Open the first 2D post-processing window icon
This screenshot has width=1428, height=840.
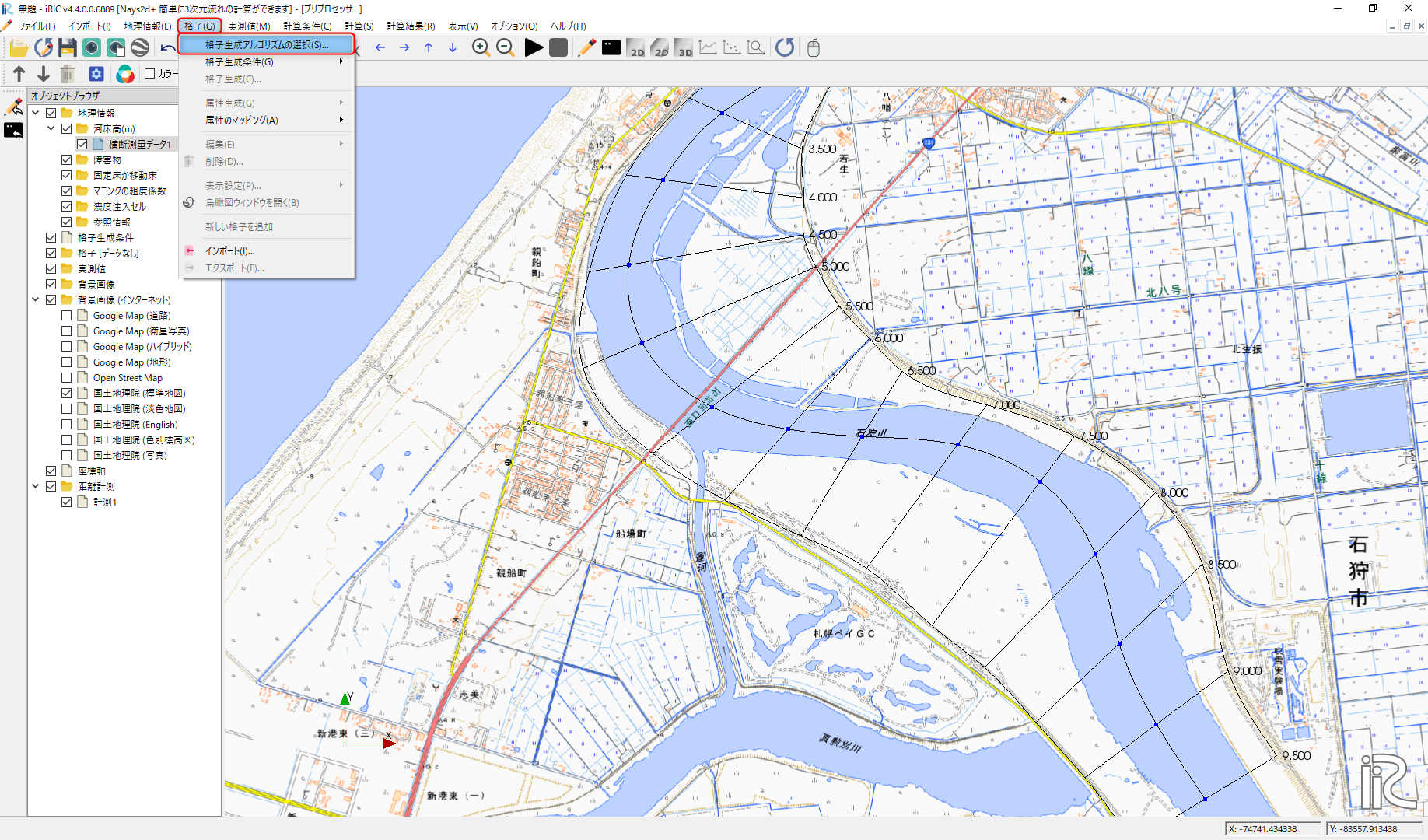coord(635,48)
